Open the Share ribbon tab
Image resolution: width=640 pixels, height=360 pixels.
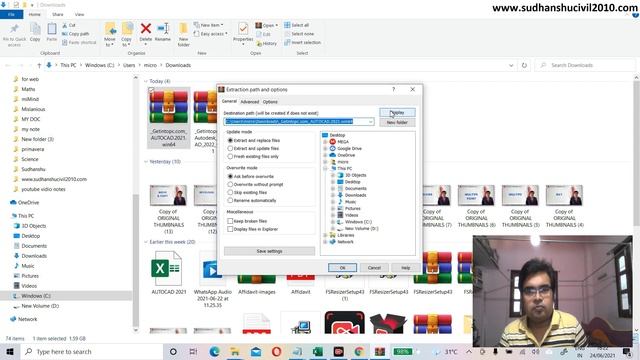[x=58, y=14]
